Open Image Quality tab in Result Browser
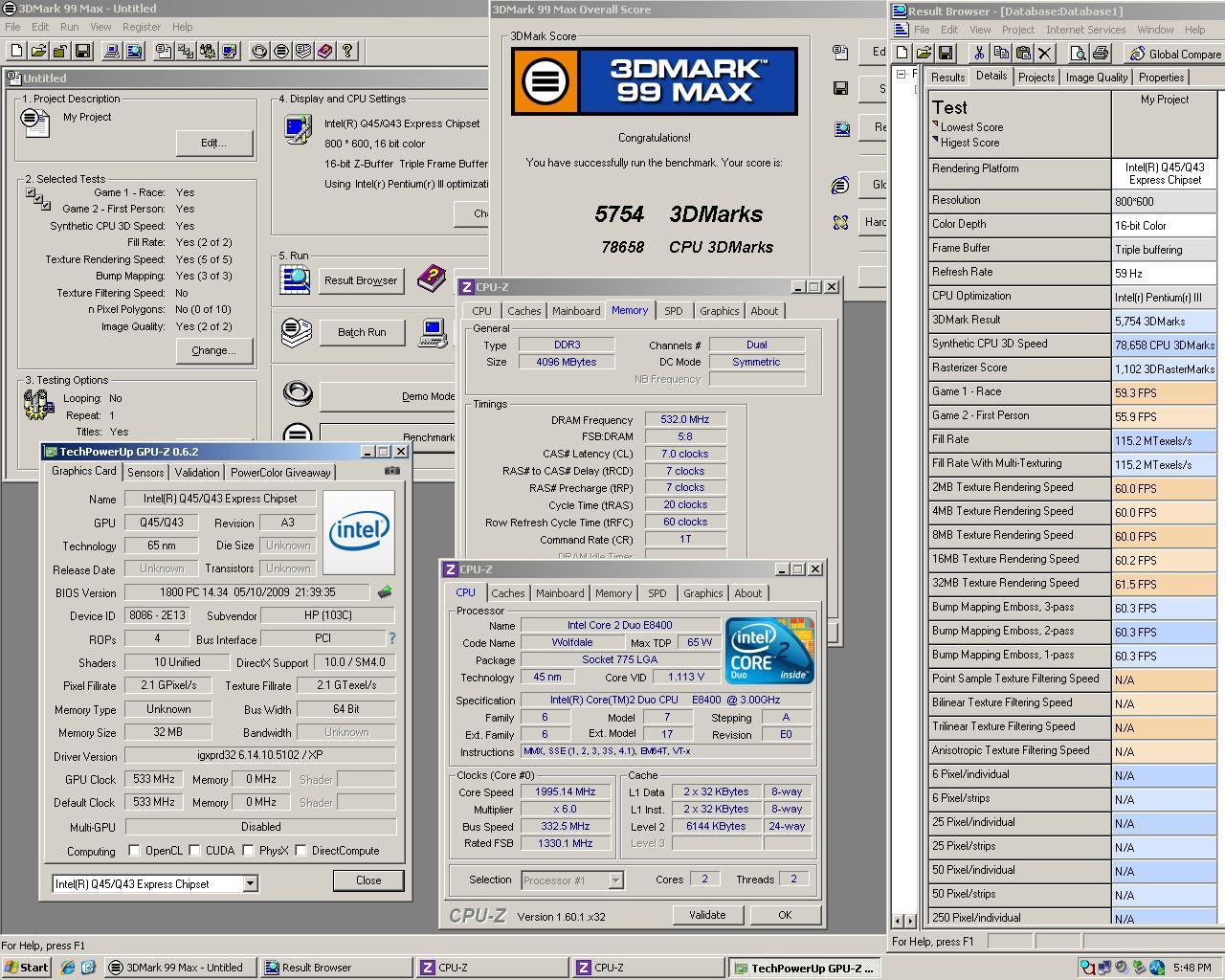This screenshot has width=1225, height=980. point(1096,78)
